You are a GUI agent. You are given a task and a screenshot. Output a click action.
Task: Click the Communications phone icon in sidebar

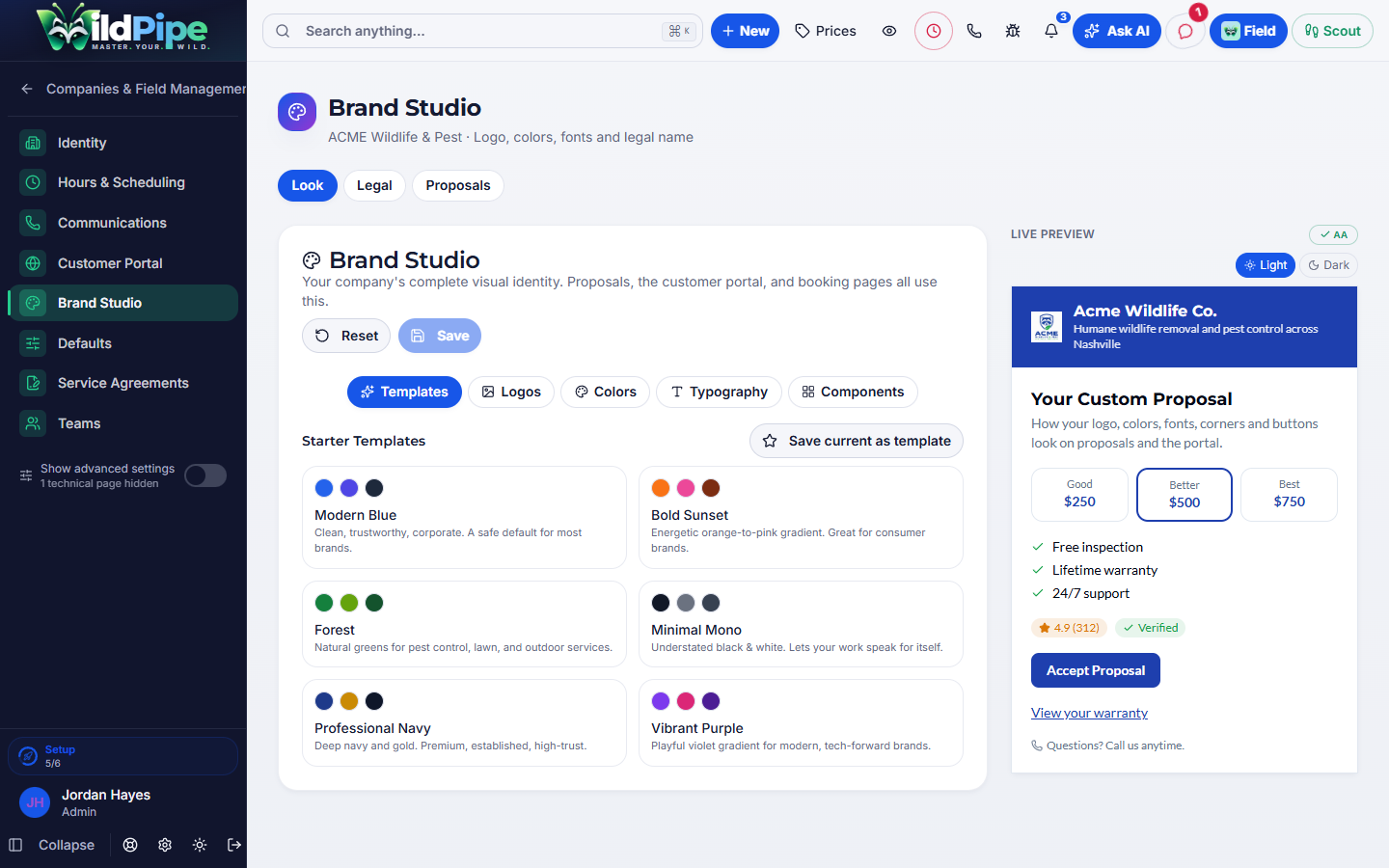click(x=33, y=223)
